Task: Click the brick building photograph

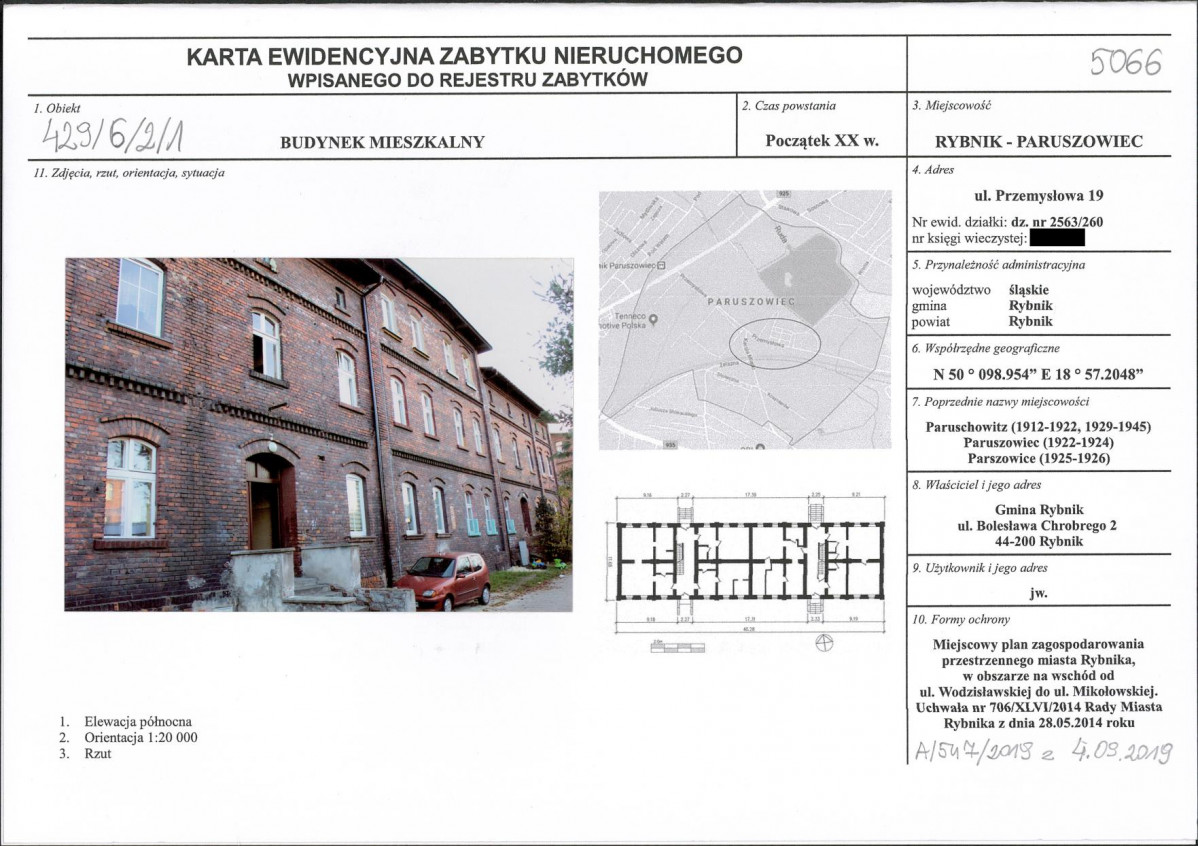Action: tap(319, 435)
